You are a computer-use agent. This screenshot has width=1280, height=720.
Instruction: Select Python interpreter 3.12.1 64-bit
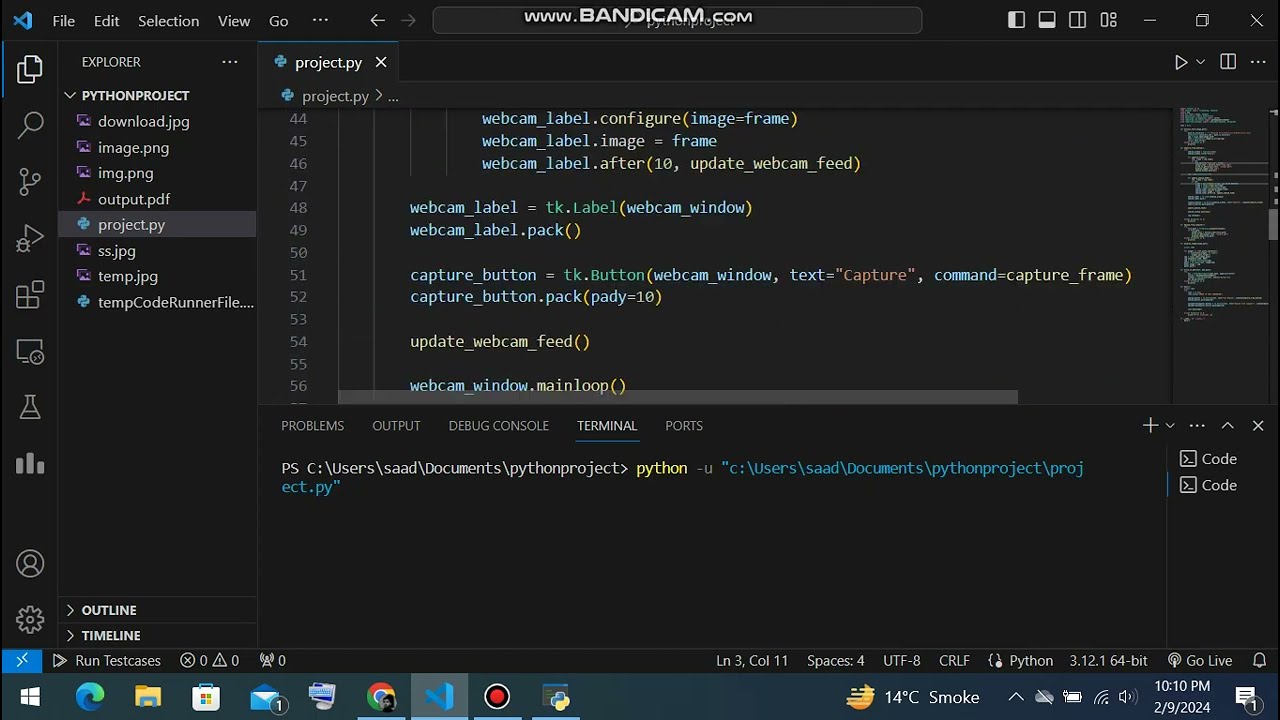[x=1108, y=660]
